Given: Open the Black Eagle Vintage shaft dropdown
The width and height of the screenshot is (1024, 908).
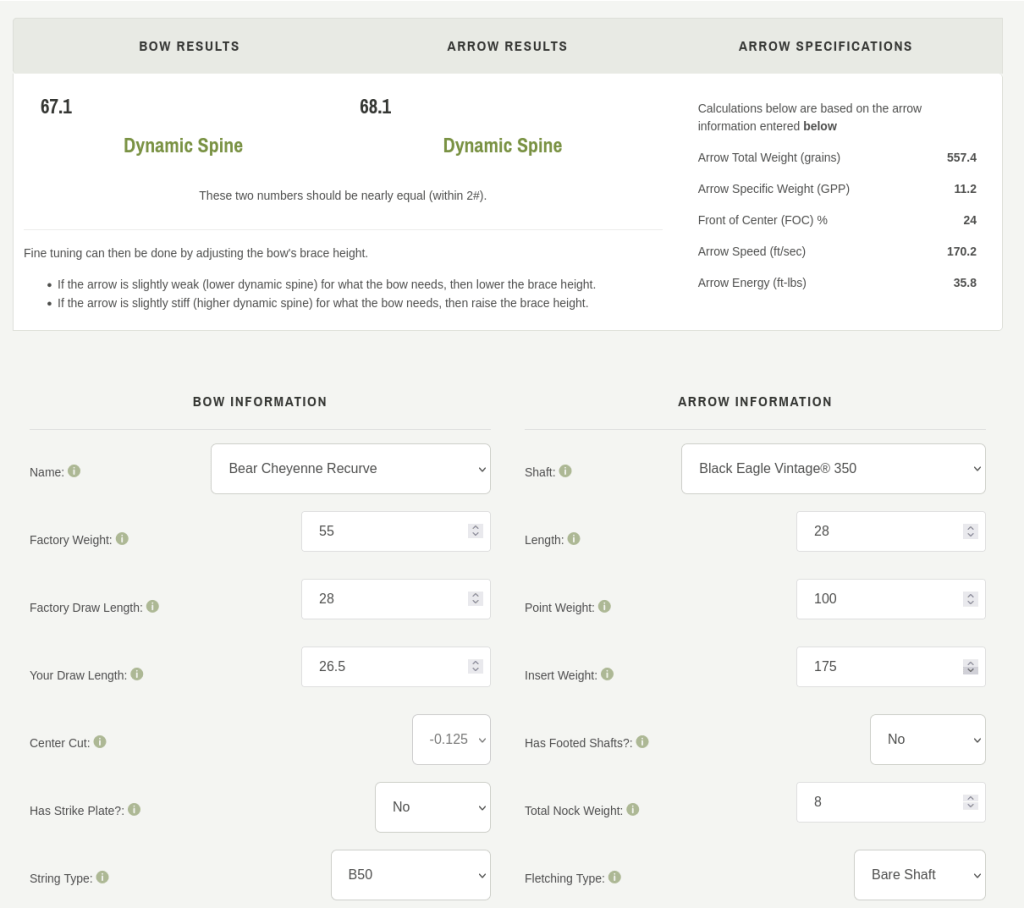Looking at the screenshot, I should click(833, 469).
